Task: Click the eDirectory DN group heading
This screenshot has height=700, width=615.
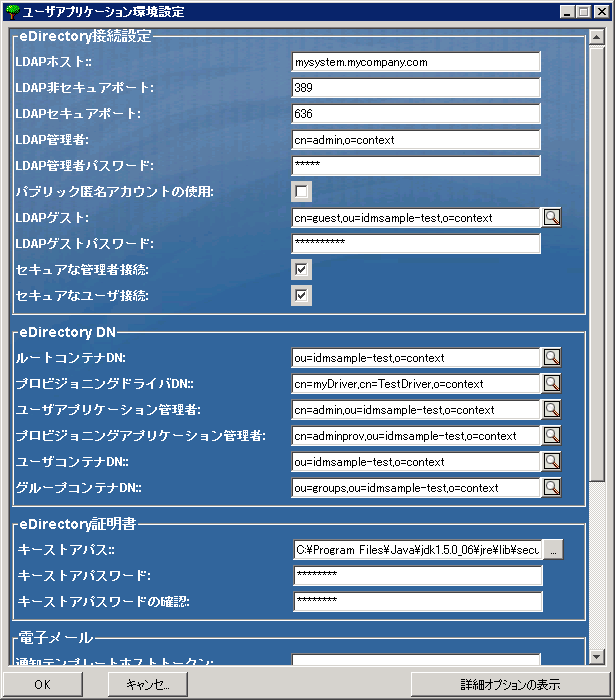Action: coord(67,332)
